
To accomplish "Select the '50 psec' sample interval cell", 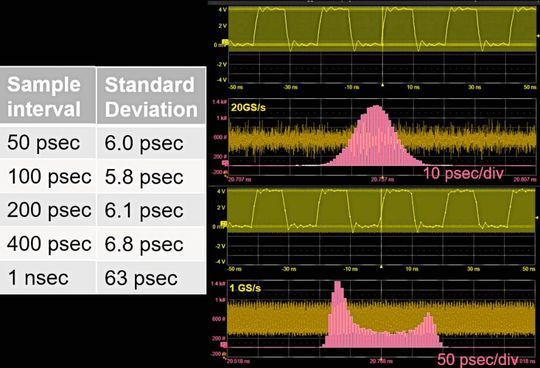I will tap(48, 142).
